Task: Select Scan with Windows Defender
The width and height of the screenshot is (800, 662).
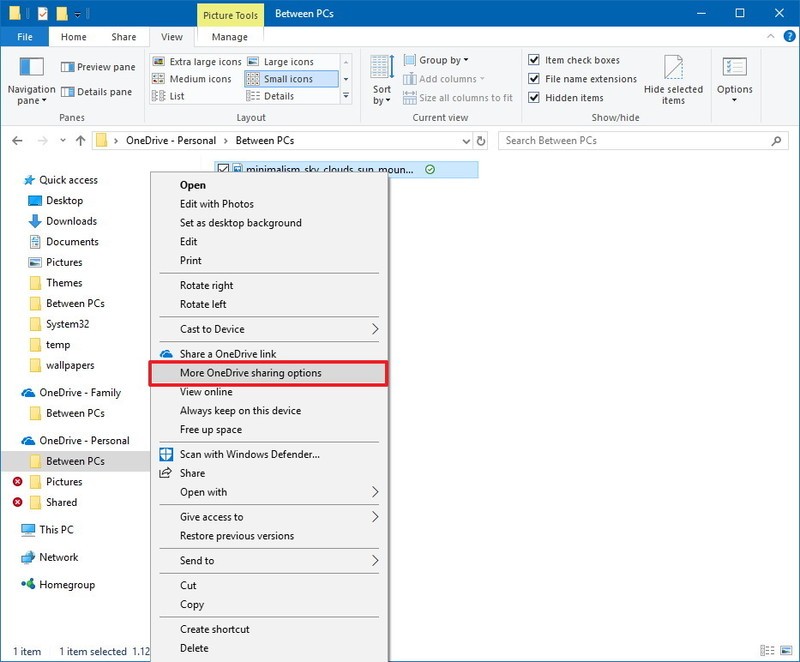Action: click(269, 454)
